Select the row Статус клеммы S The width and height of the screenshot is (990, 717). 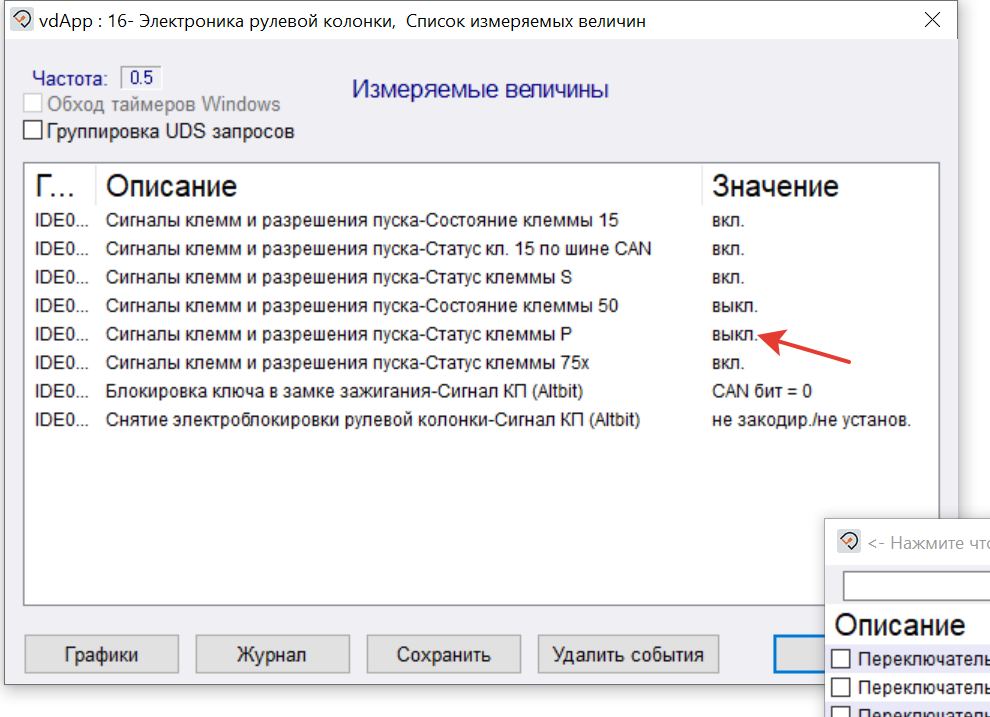tap(481, 277)
